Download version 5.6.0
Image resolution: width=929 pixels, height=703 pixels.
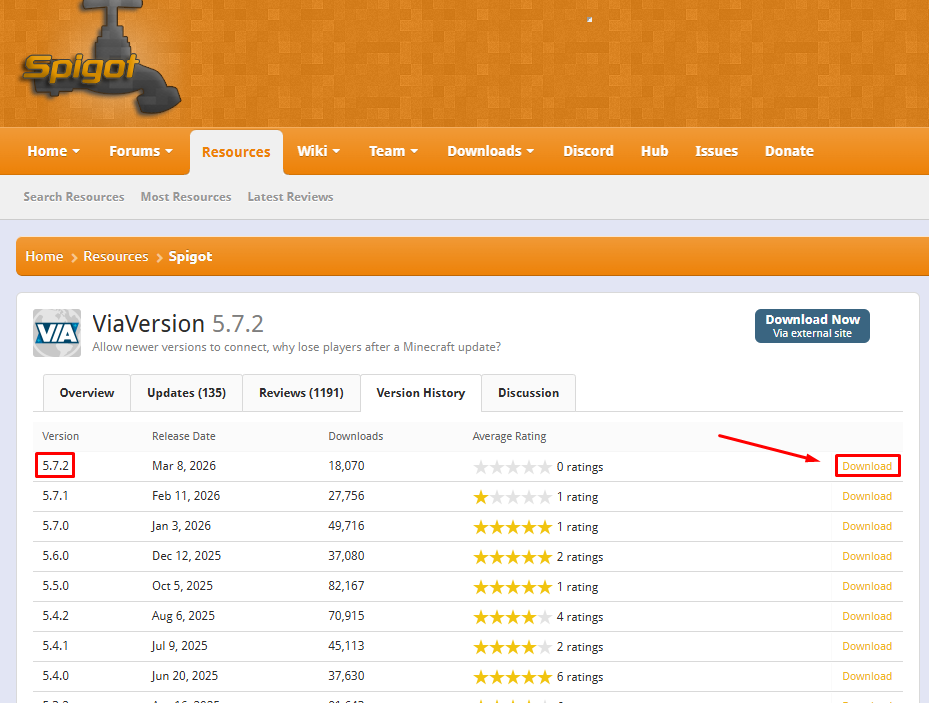pos(867,556)
